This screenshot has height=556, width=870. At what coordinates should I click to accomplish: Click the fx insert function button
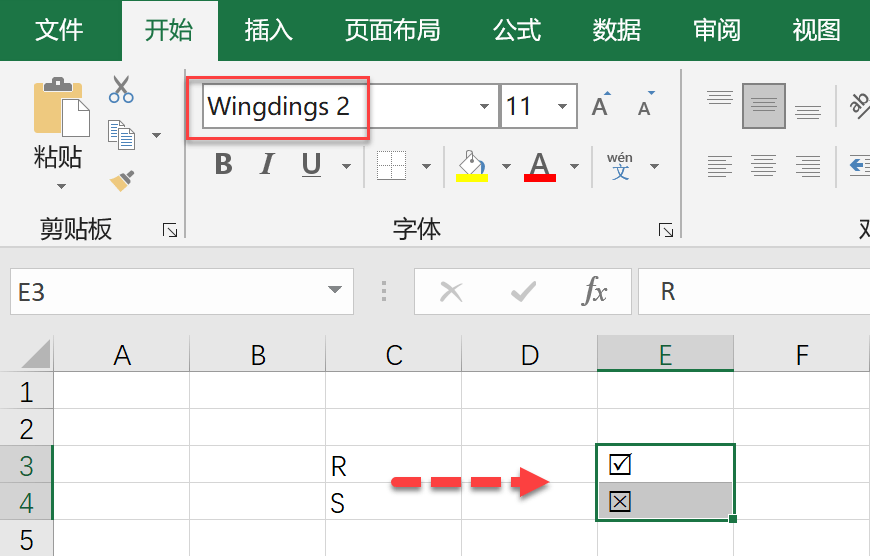594,291
